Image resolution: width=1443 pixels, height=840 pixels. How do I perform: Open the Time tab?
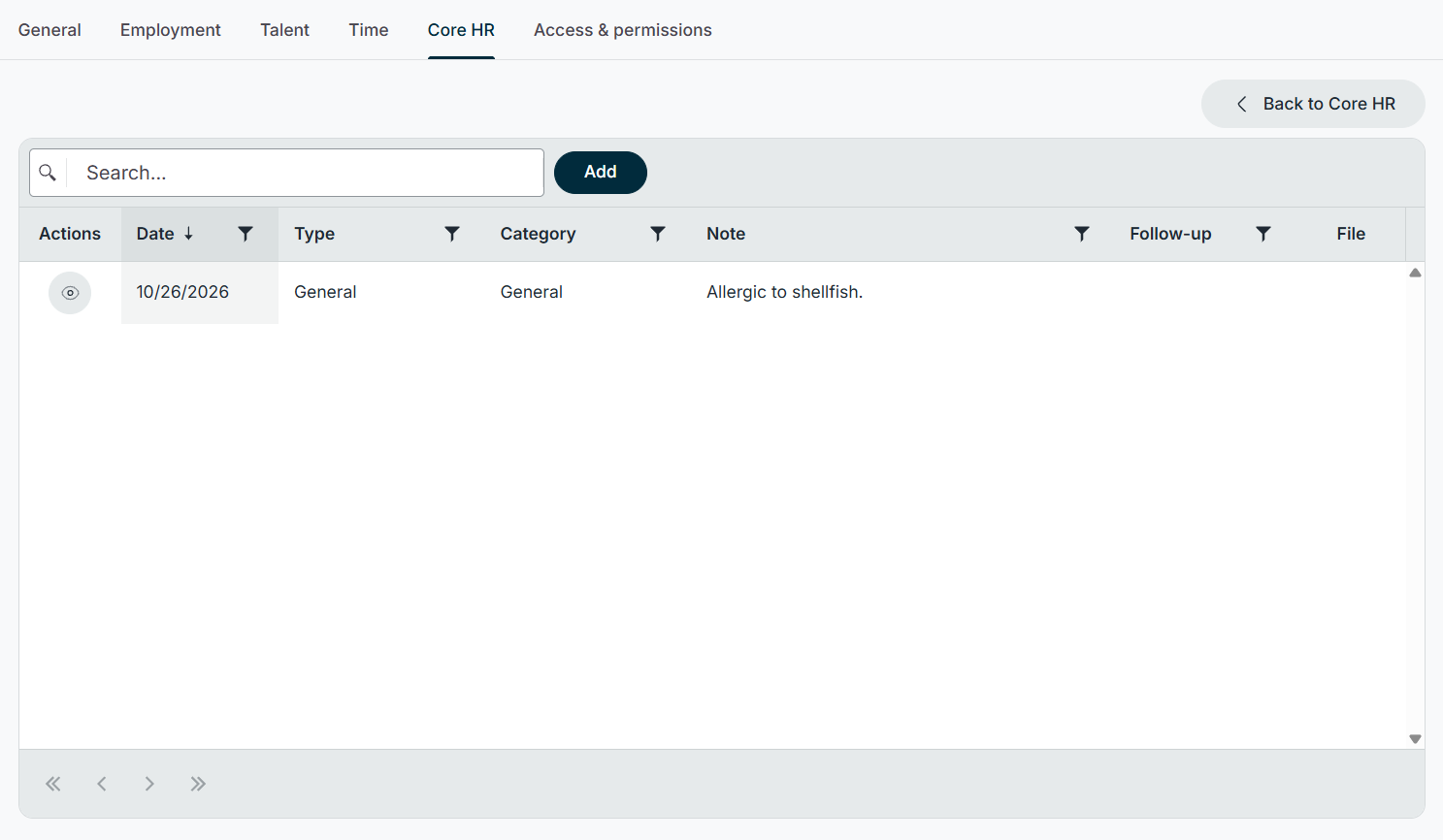point(369,30)
